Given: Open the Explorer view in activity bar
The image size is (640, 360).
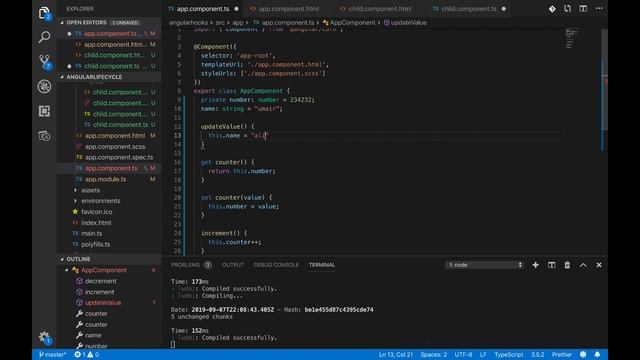Looking at the screenshot, I should click(44, 13).
